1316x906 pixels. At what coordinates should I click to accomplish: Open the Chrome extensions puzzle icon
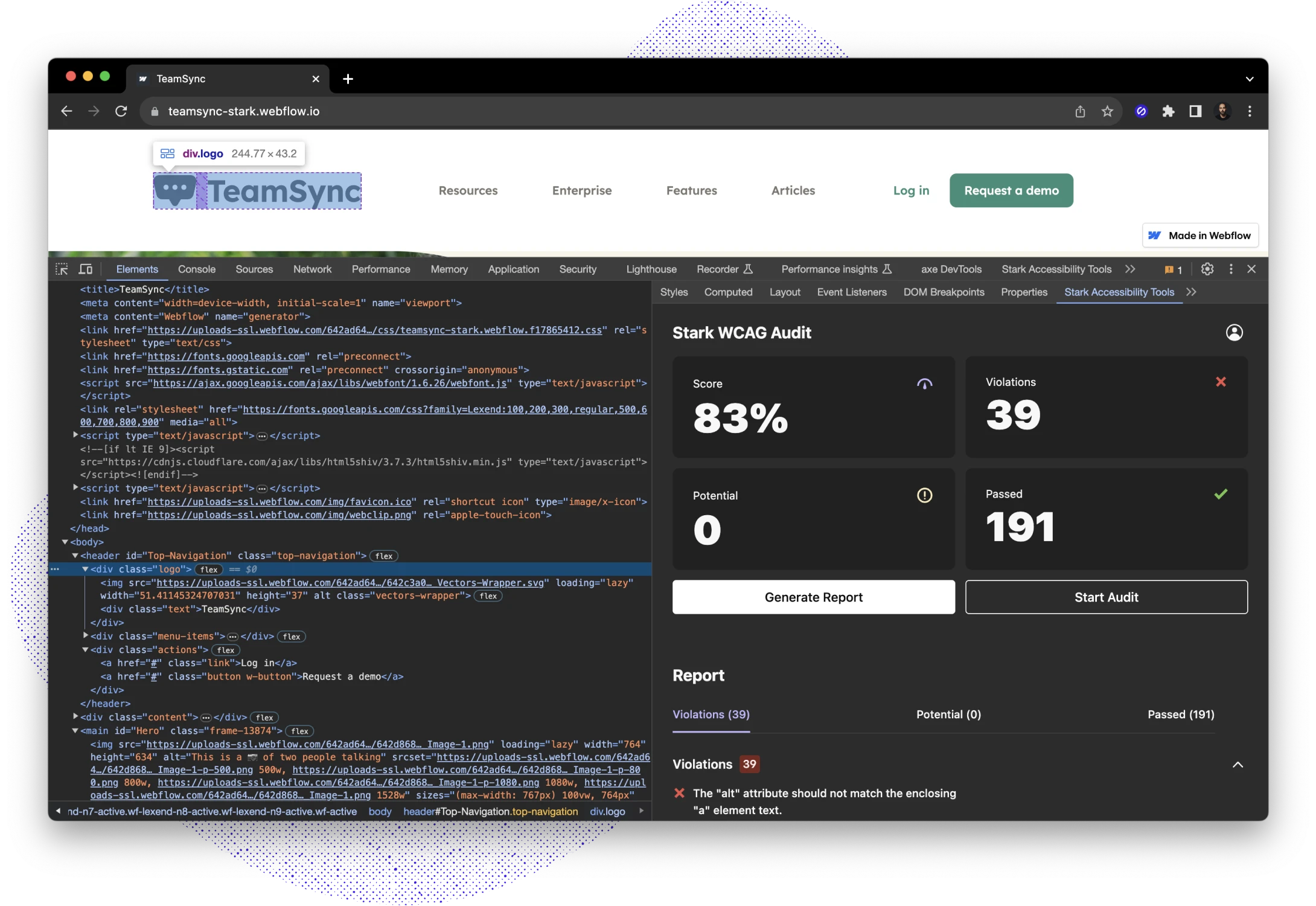pyautogui.click(x=1168, y=111)
